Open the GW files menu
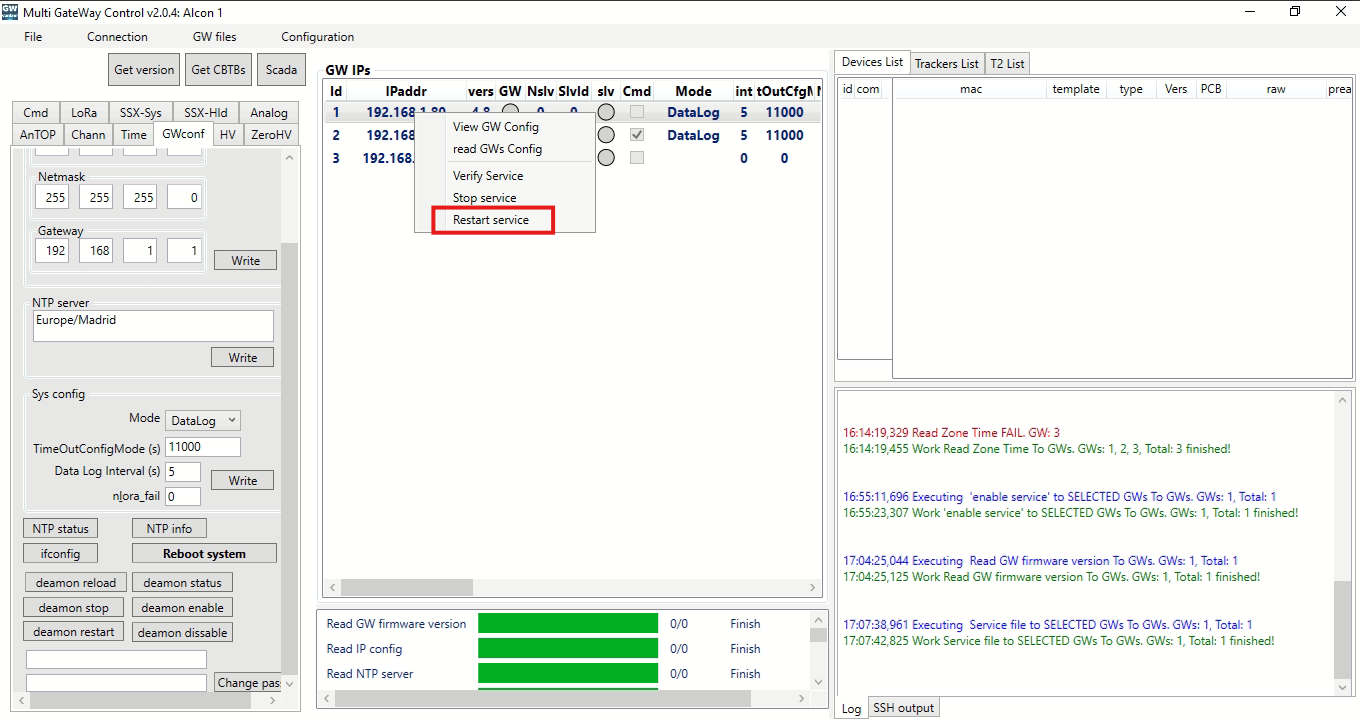 point(215,37)
